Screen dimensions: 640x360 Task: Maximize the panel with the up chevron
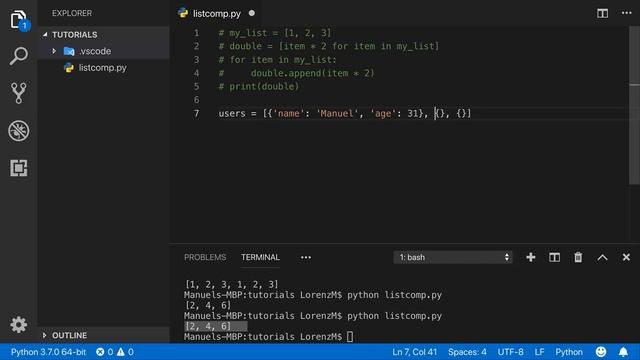click(x=602, y=258)
